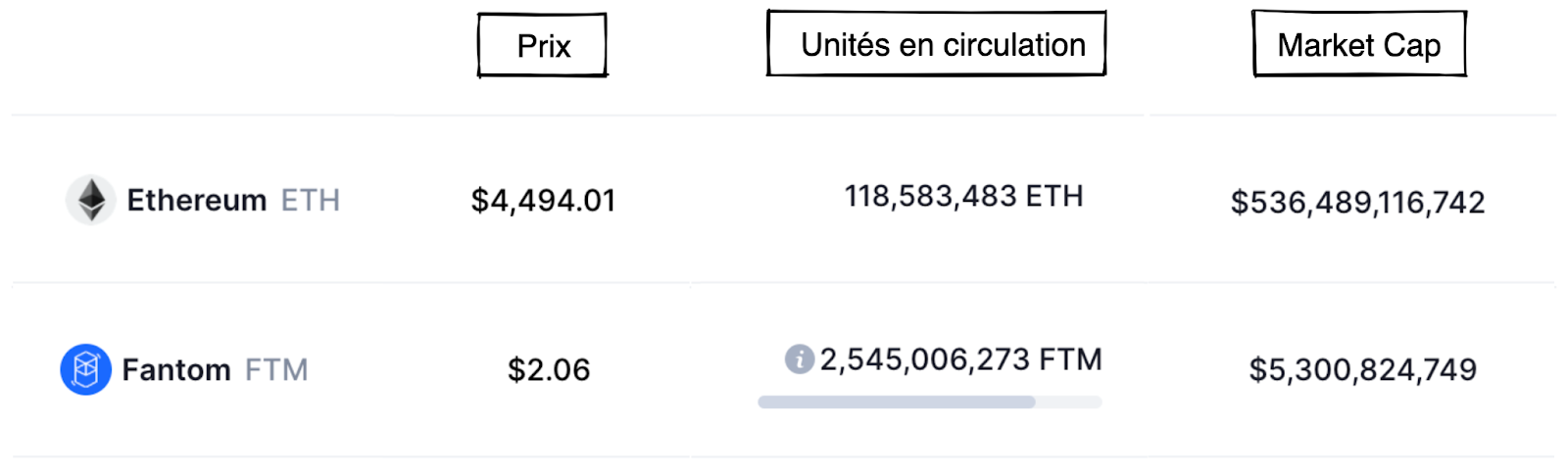
Task: Open the Fantom coin name link
Action: point(176,369)
